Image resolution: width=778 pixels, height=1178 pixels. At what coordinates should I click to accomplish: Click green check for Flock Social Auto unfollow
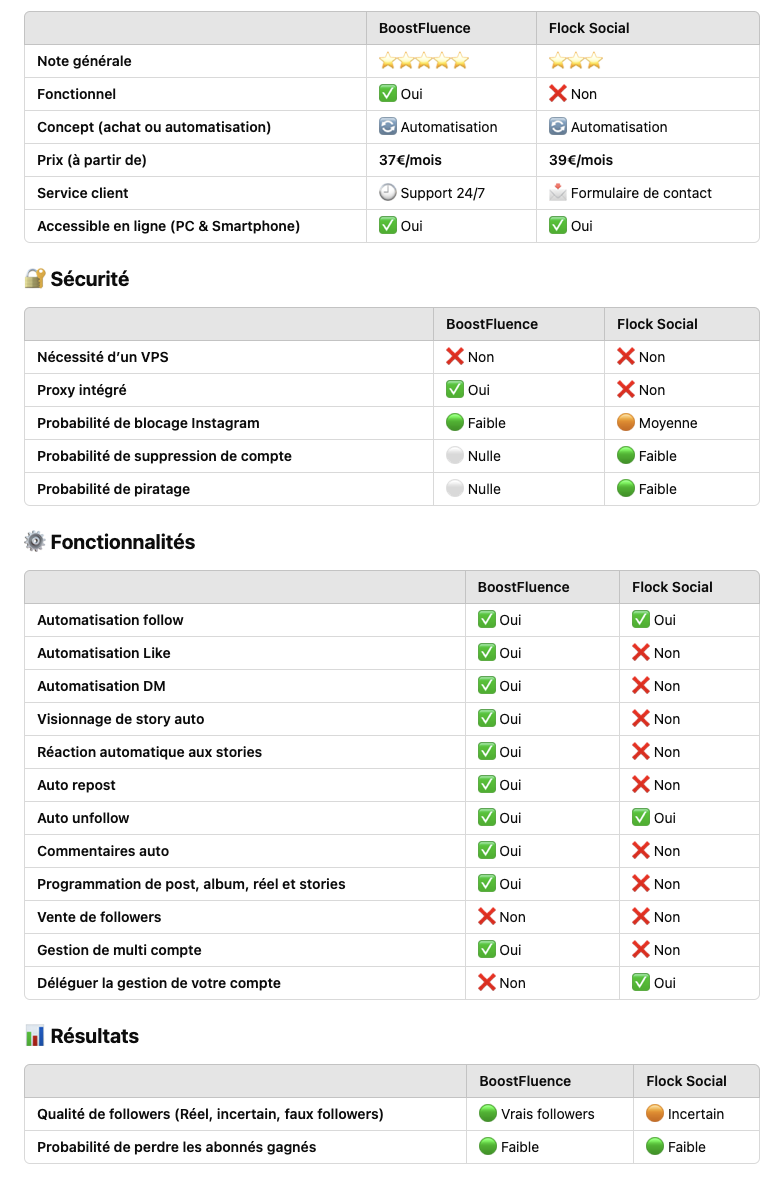(x=641, y=817)
